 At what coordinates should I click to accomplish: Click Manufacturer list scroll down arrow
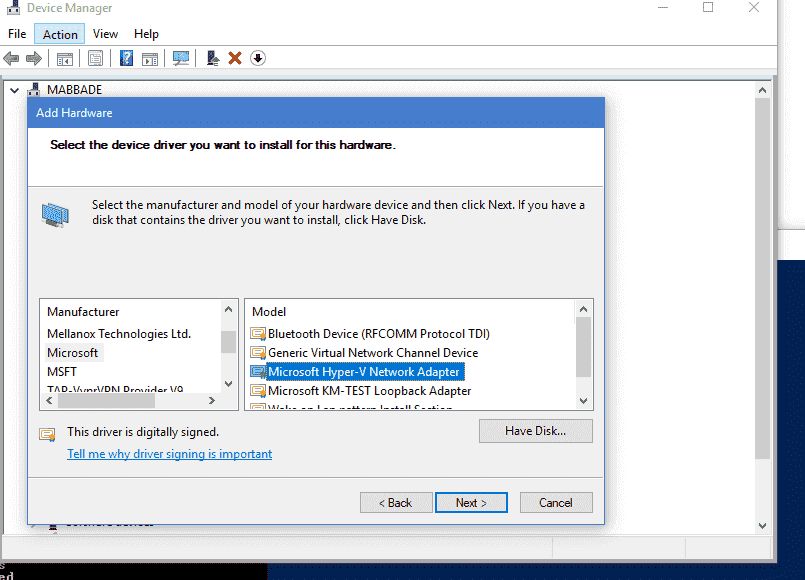(x=228, y=384)
